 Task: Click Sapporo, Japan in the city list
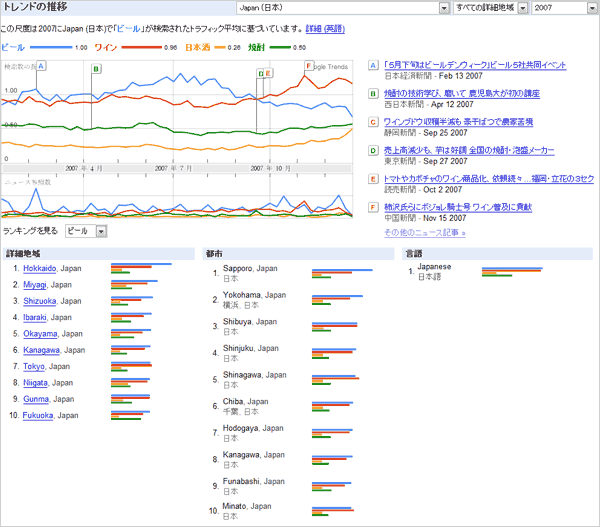250,269
